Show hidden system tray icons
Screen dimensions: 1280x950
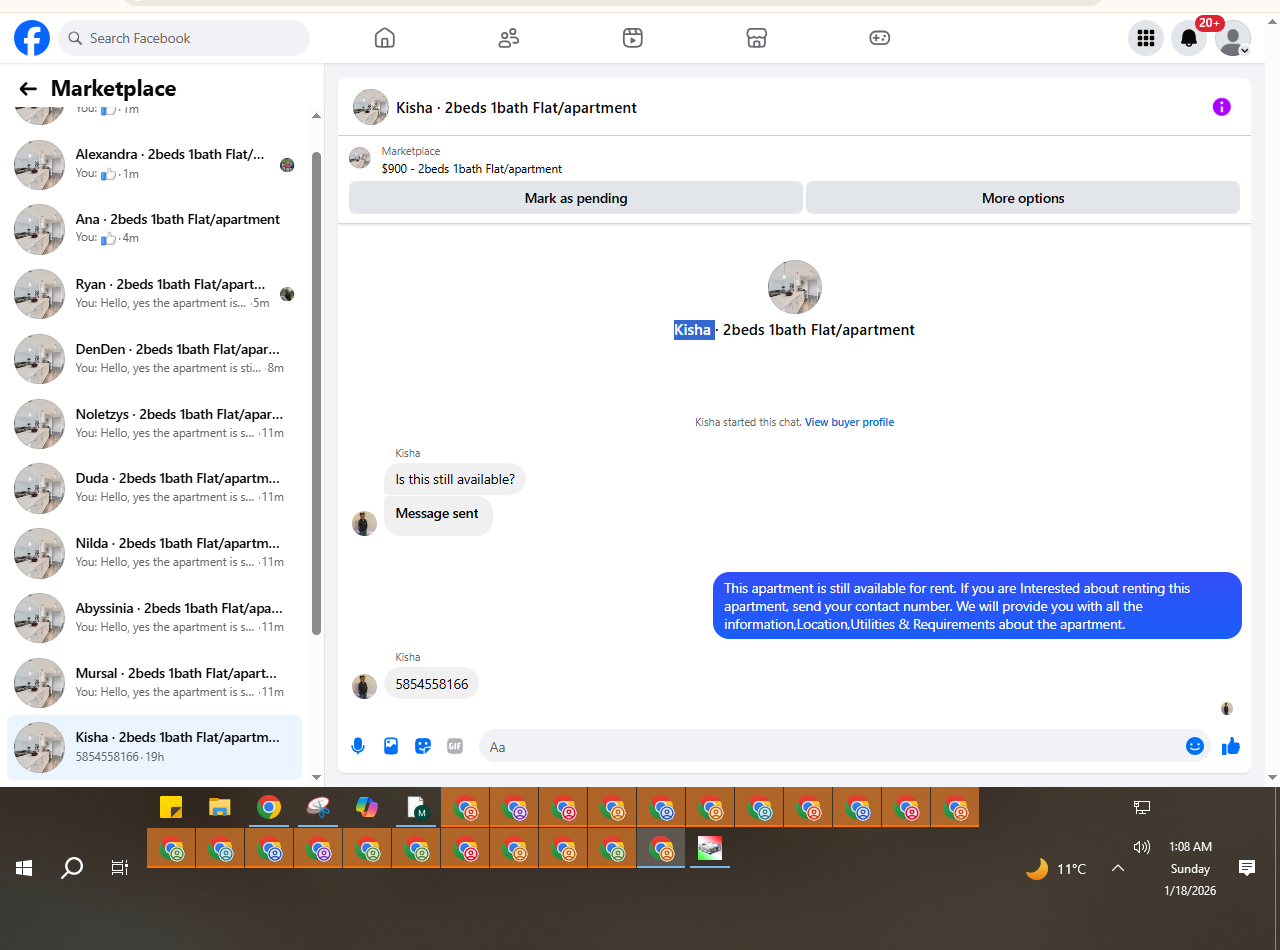click(x=1118, y=868)
